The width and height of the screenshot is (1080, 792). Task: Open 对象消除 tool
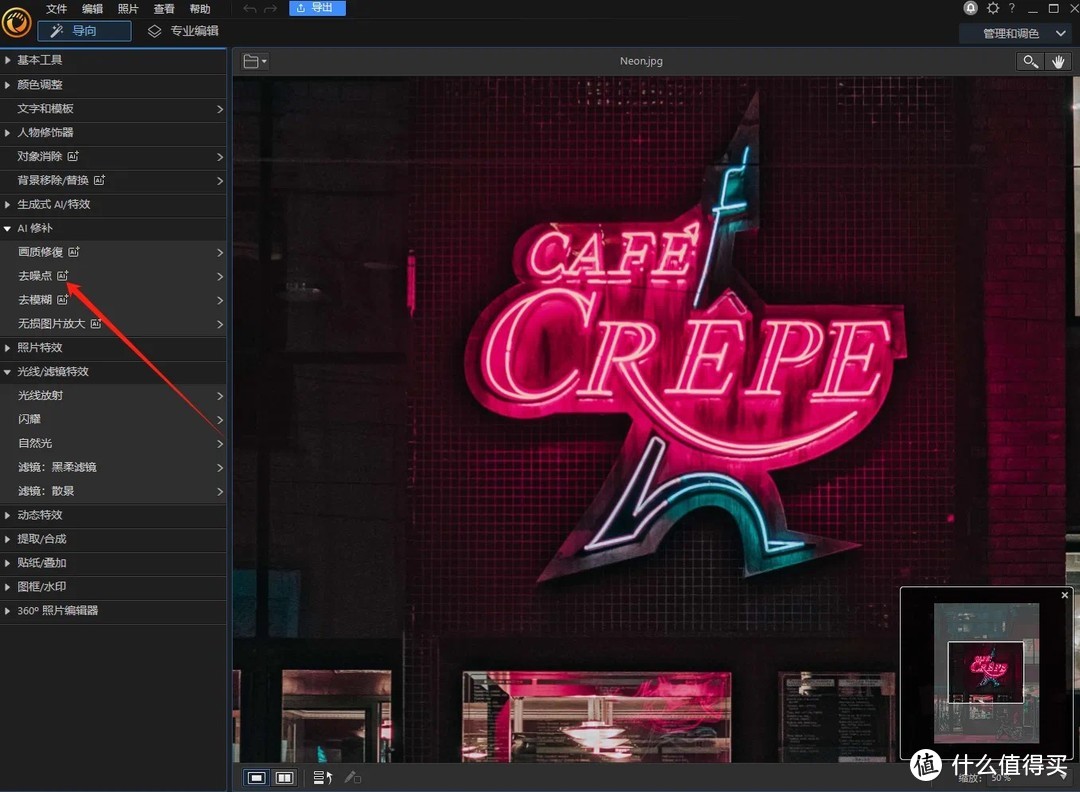113,156
